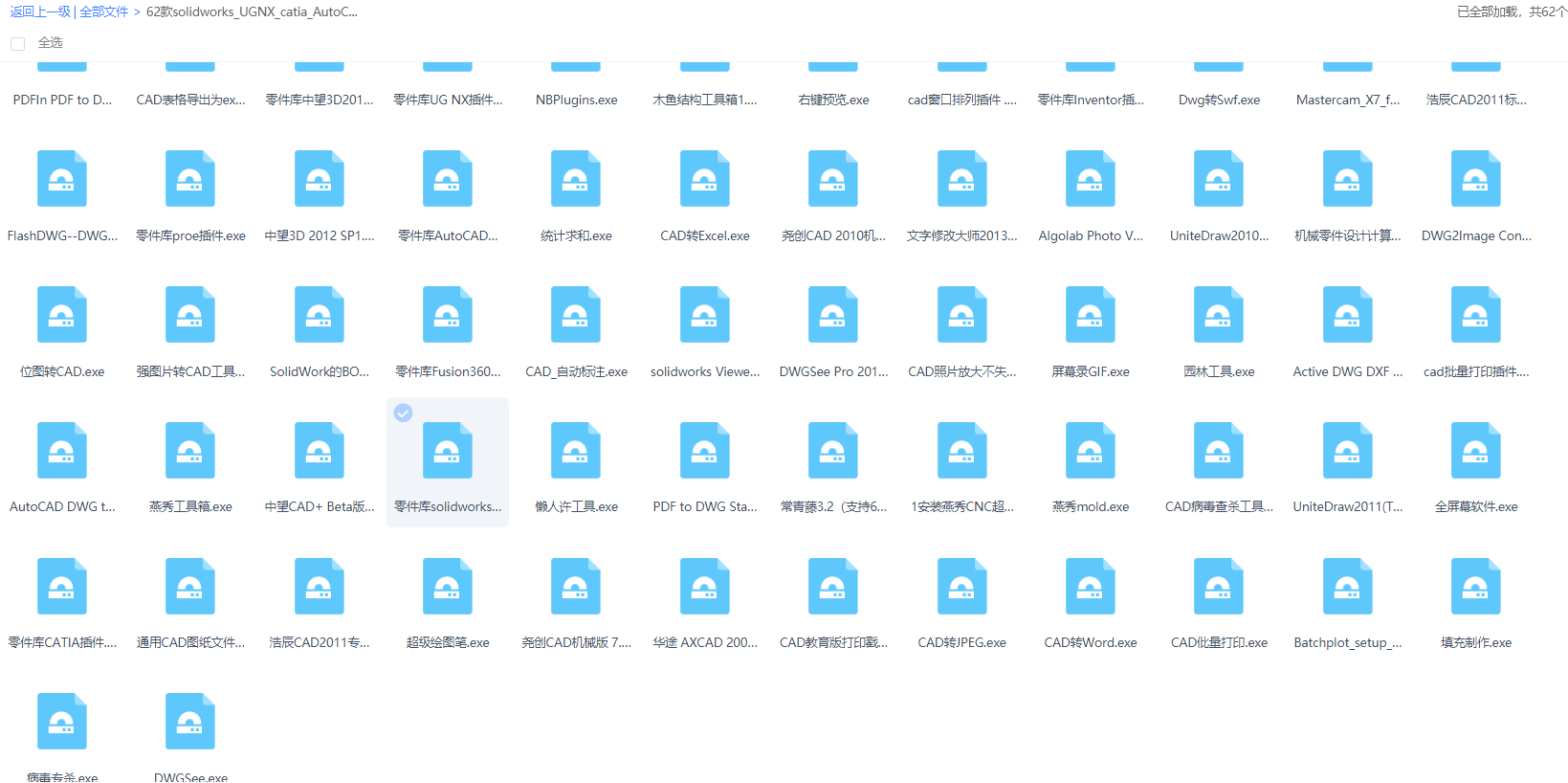Image resolution: width=1568 pixels, height=783 pixels.
Task: Open the 填充制作.exe file icon
Action: 1476,586
